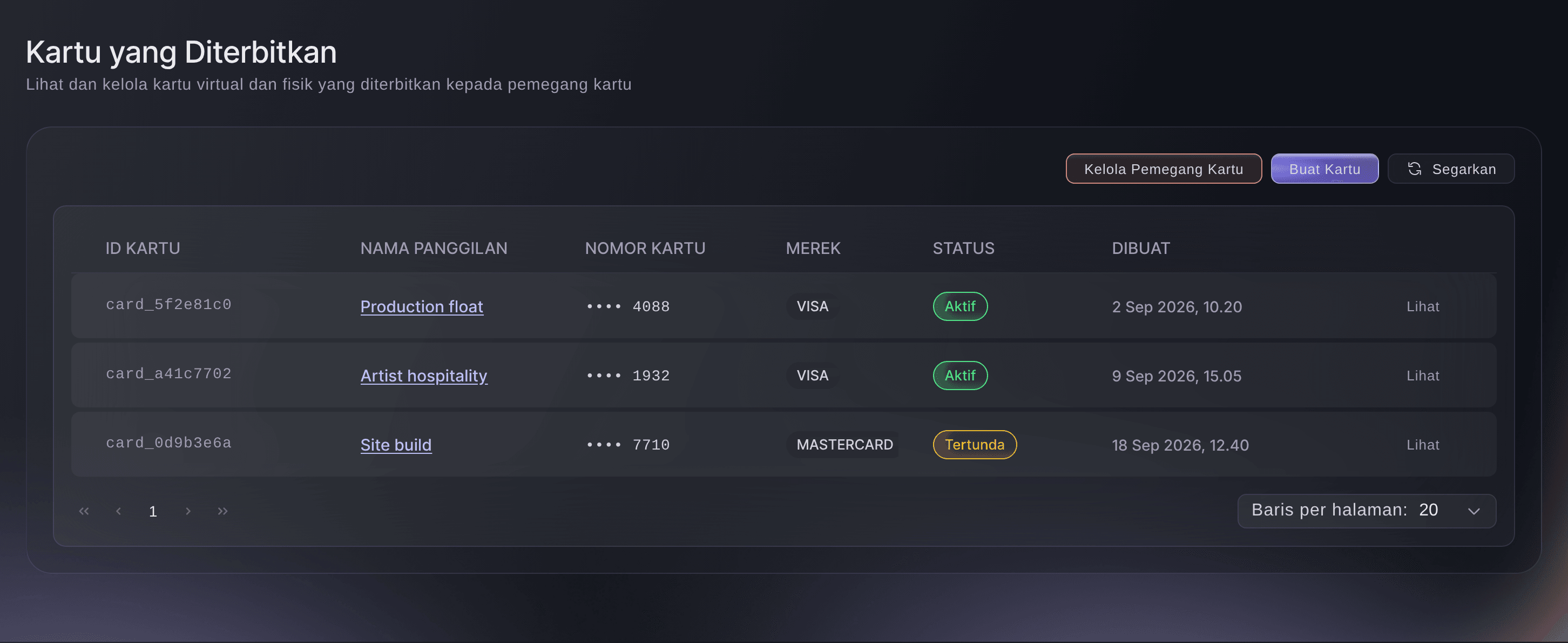Viewport: 1568px width, 643px height.
Task: Click Lihat for card ending 4088
Action: click(x=1423, y=306)
